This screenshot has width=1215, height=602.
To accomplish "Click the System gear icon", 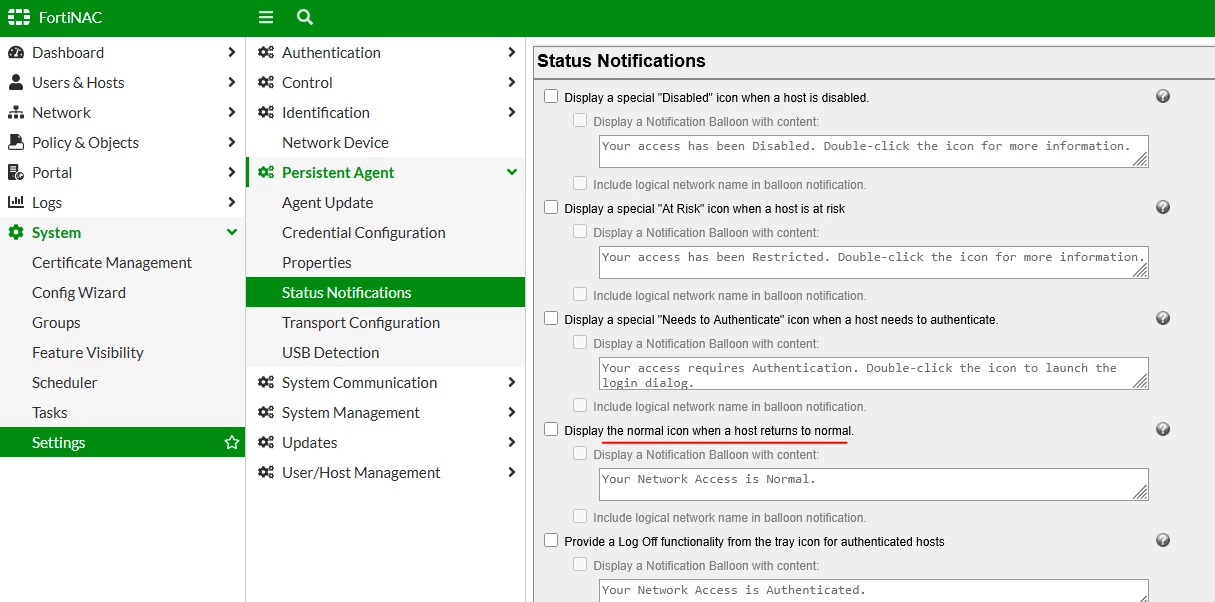I will click(x=16, y=232).
